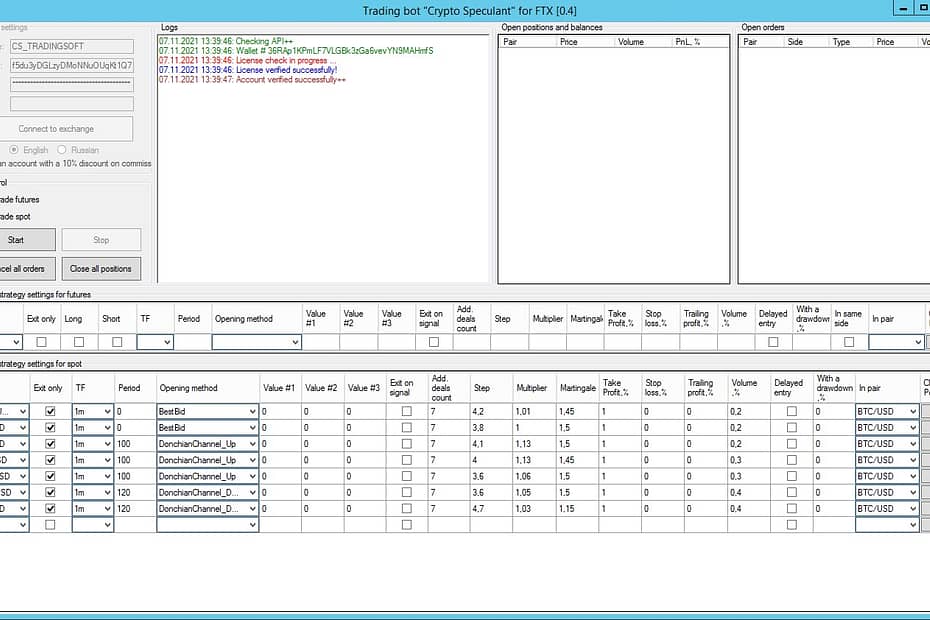Click the Multiplier cell showing 1,06
Image resolution: width=930 pixels, height=620 pixels.
click(x=534, y=476)
